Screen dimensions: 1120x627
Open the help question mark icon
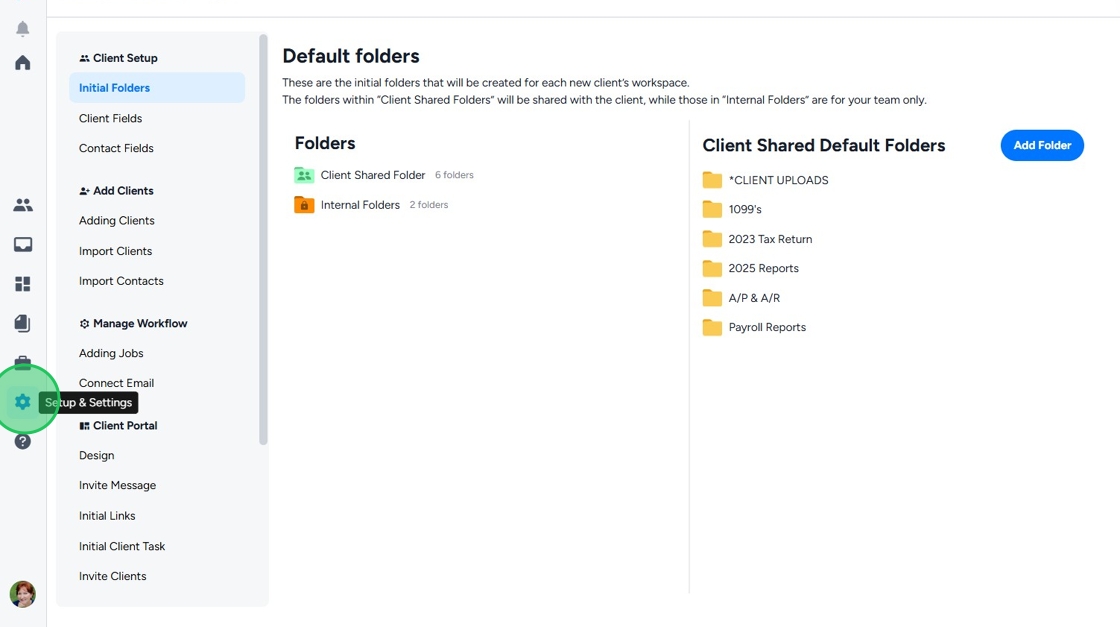click(22, 441)
